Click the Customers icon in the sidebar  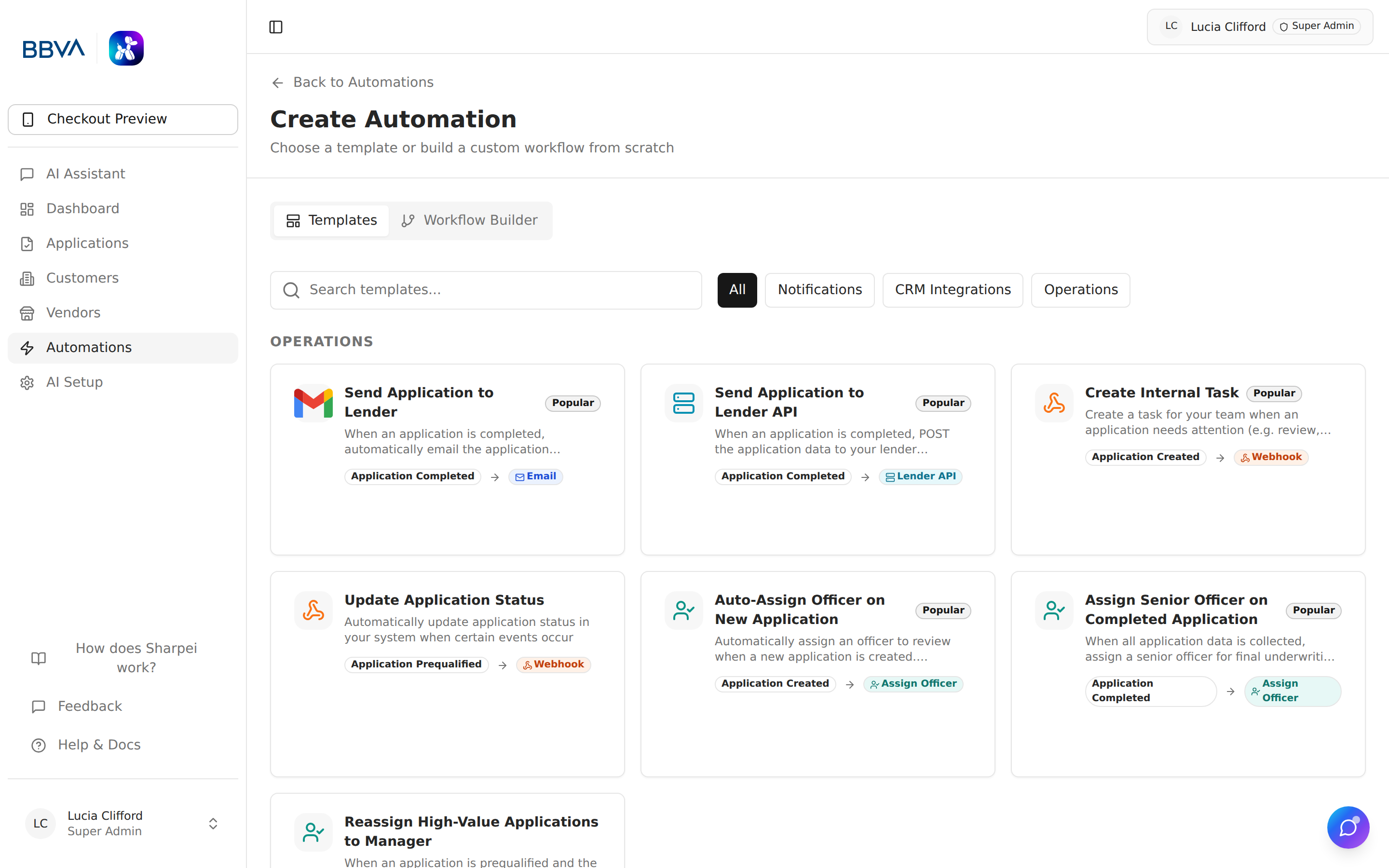point(27,278)
